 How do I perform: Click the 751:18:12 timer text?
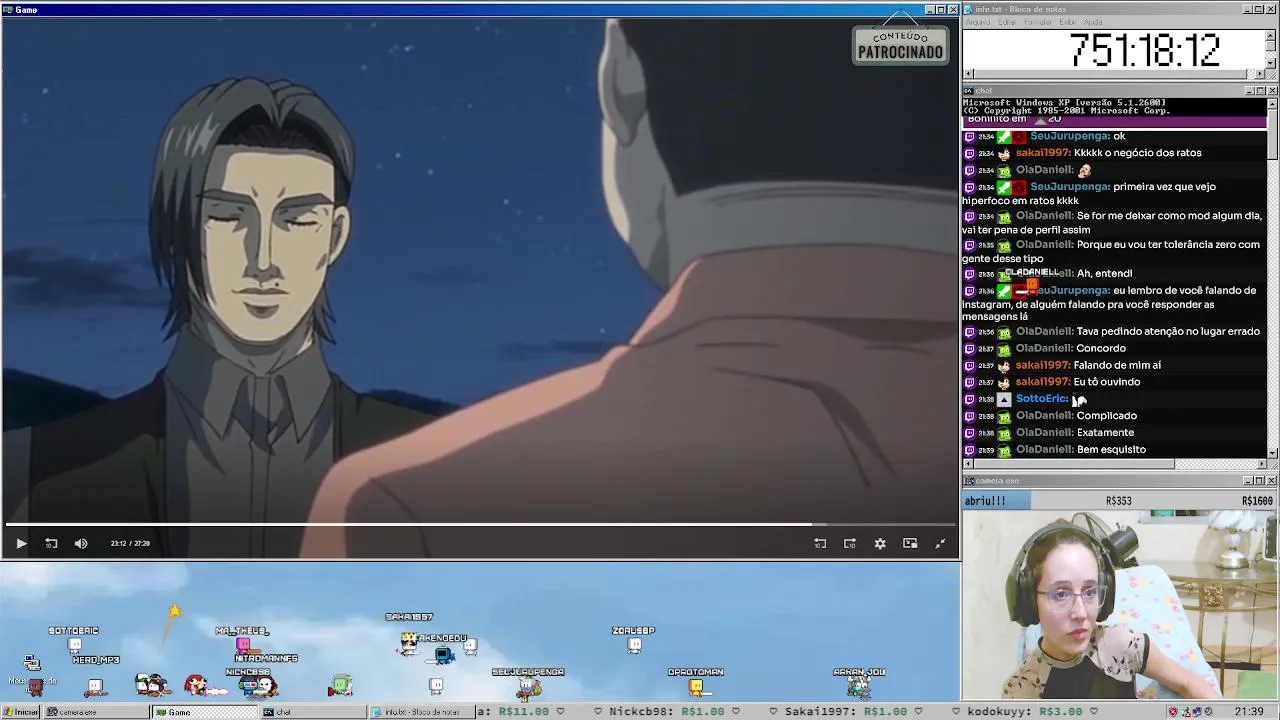[x=1145, y=50]
